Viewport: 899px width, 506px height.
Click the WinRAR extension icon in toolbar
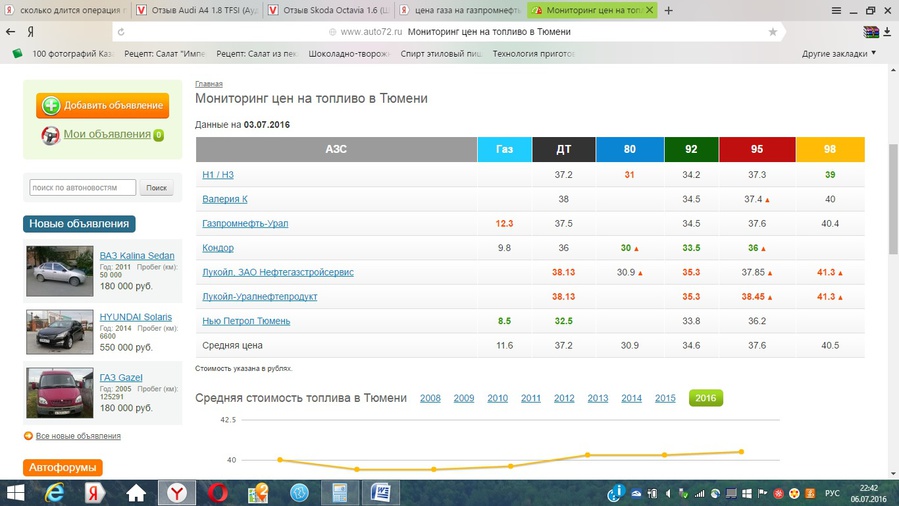point(871,32)
